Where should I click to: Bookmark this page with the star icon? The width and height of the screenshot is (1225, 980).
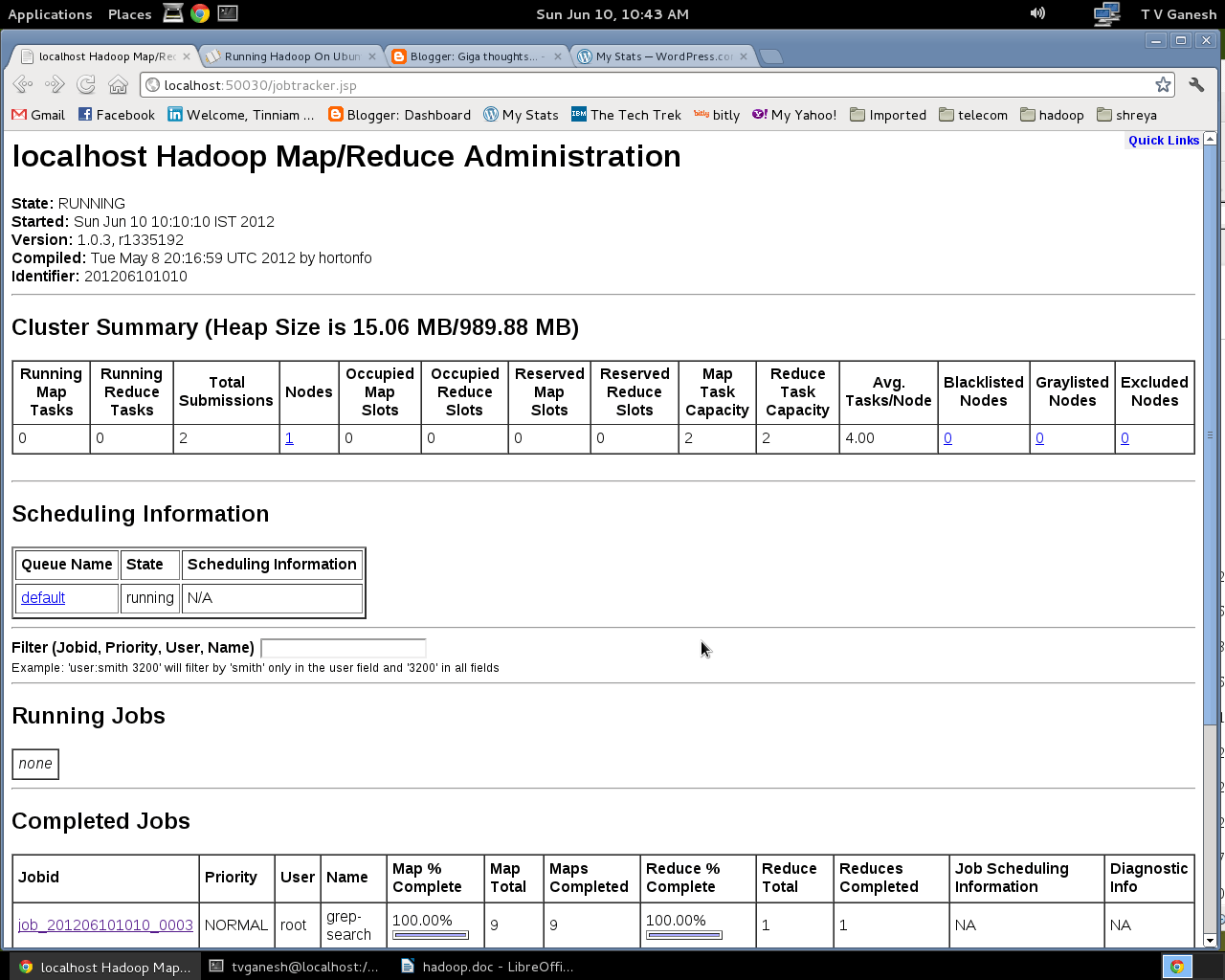[1163, 84]
